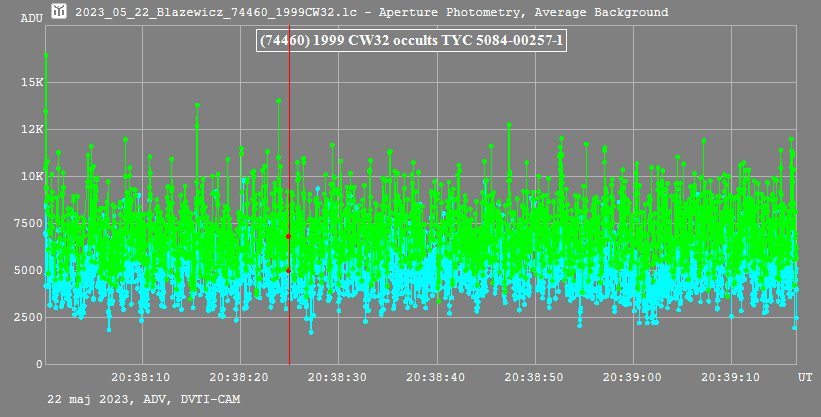Click the "20:38:20" time axis label
This screenshot has height=417, width=821.
click(239, 377)
